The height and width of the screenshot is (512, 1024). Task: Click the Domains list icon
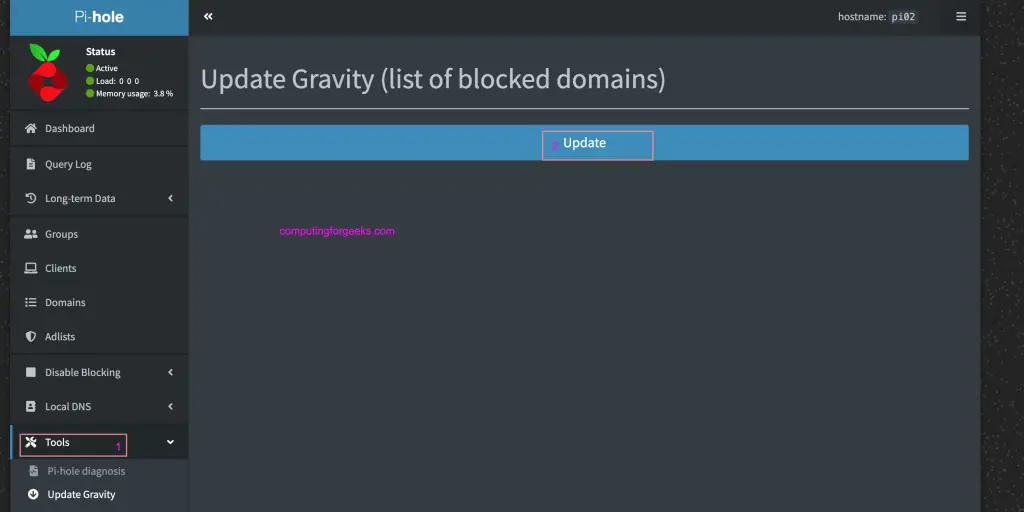31,302
